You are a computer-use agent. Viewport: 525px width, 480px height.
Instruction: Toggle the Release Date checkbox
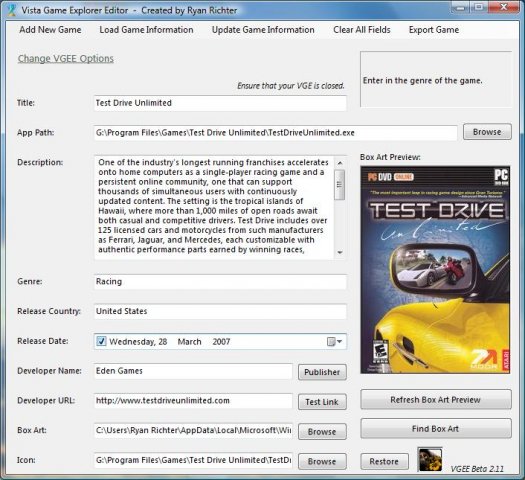point(101,341)
